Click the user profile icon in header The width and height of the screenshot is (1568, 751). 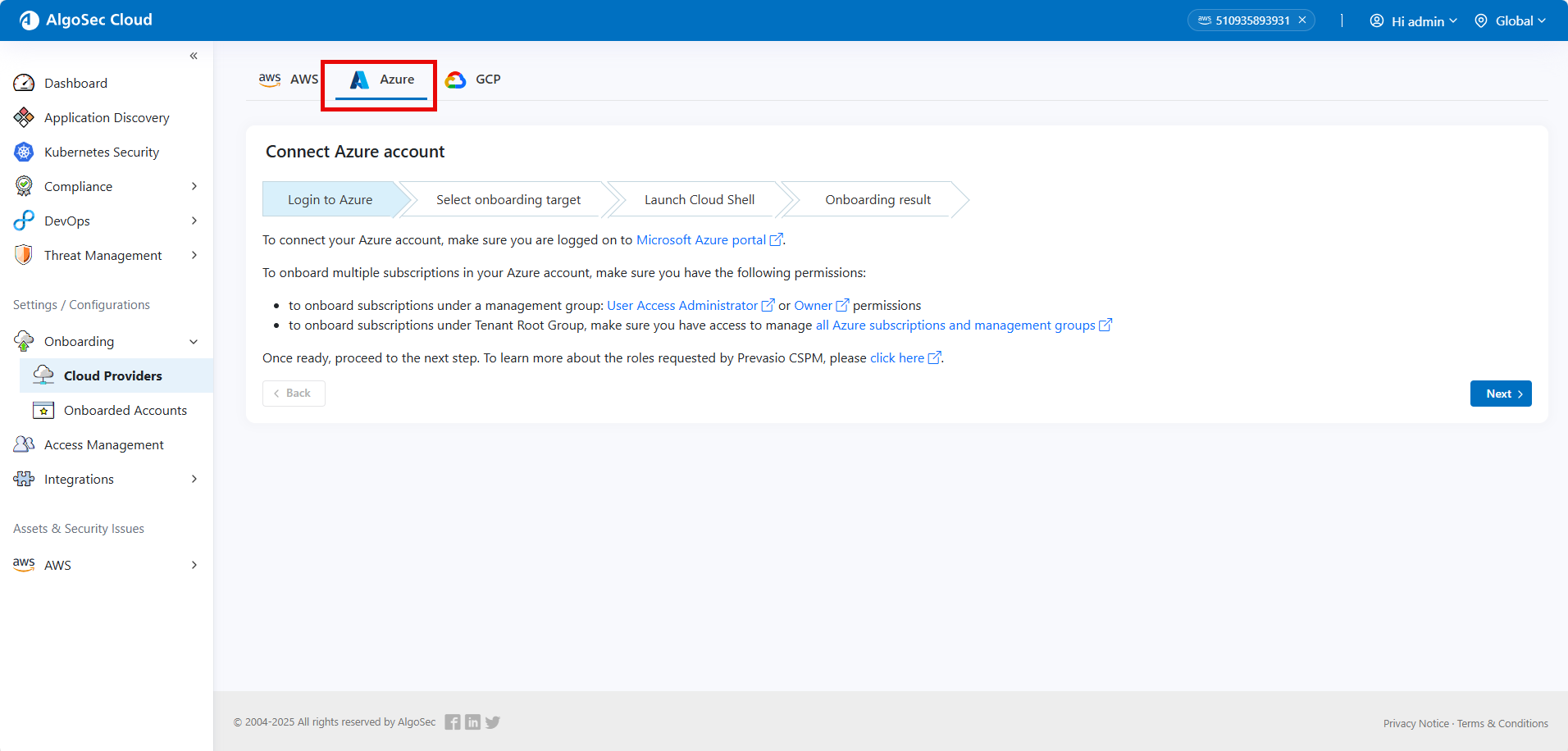click(x=1377, y=20)
